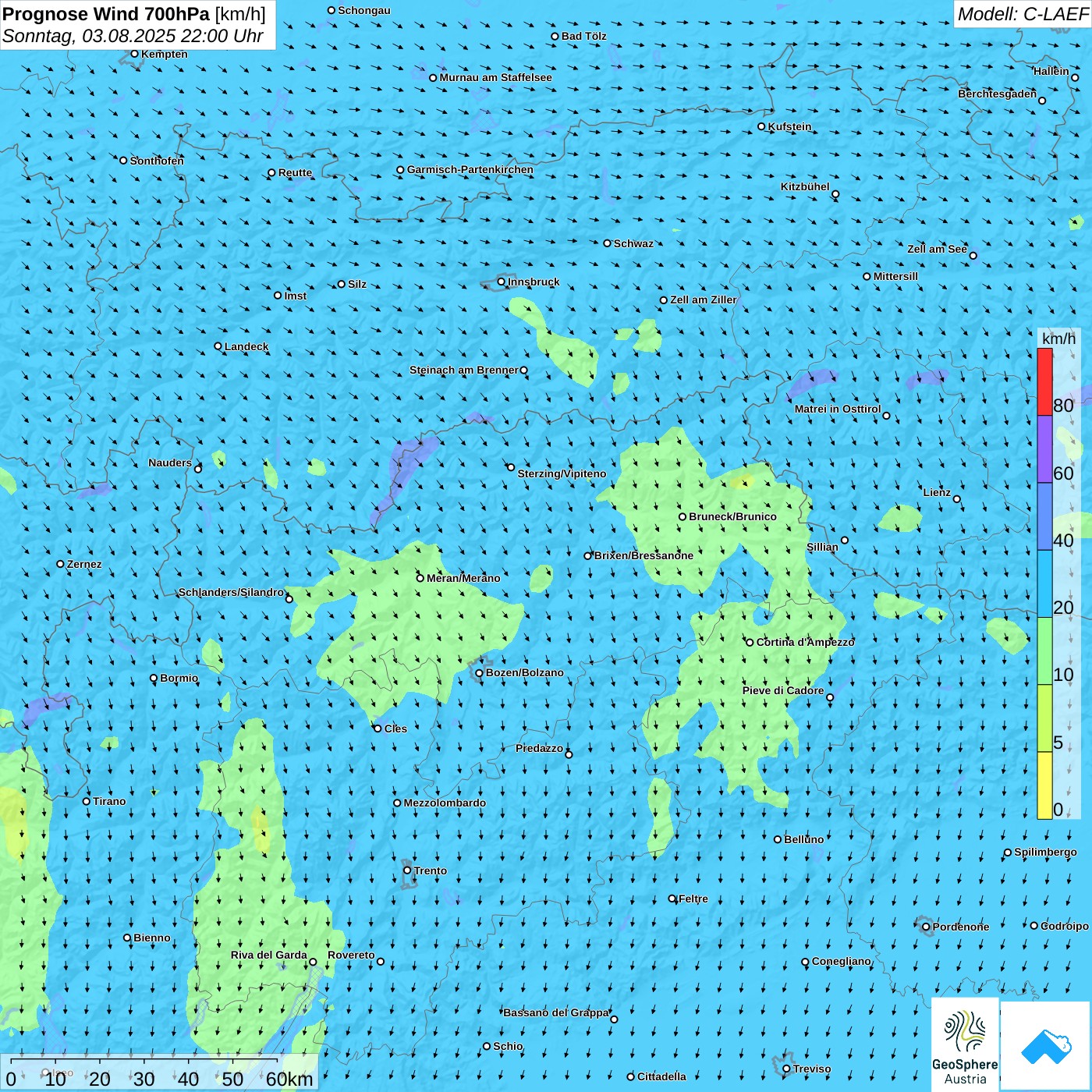Viewport: 1092px width, 1092px height.
Task: Select the Cortina d'Ampezzo label
Action: coord(805,642)
